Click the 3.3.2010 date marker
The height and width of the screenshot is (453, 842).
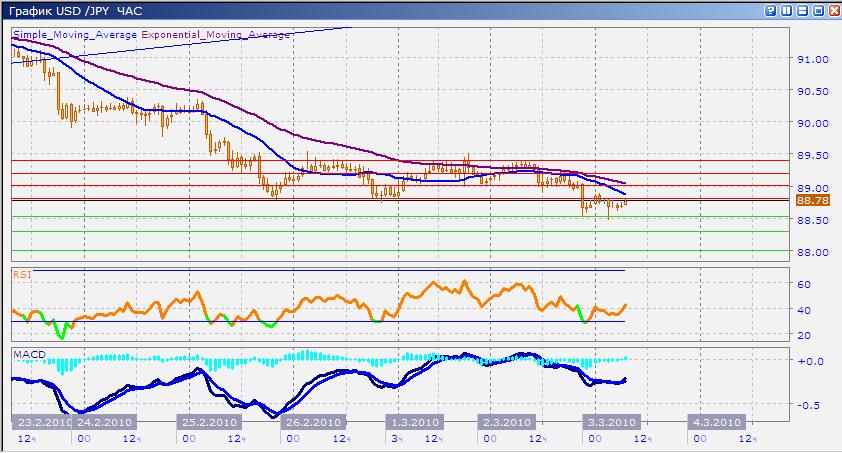pos(610,422)
